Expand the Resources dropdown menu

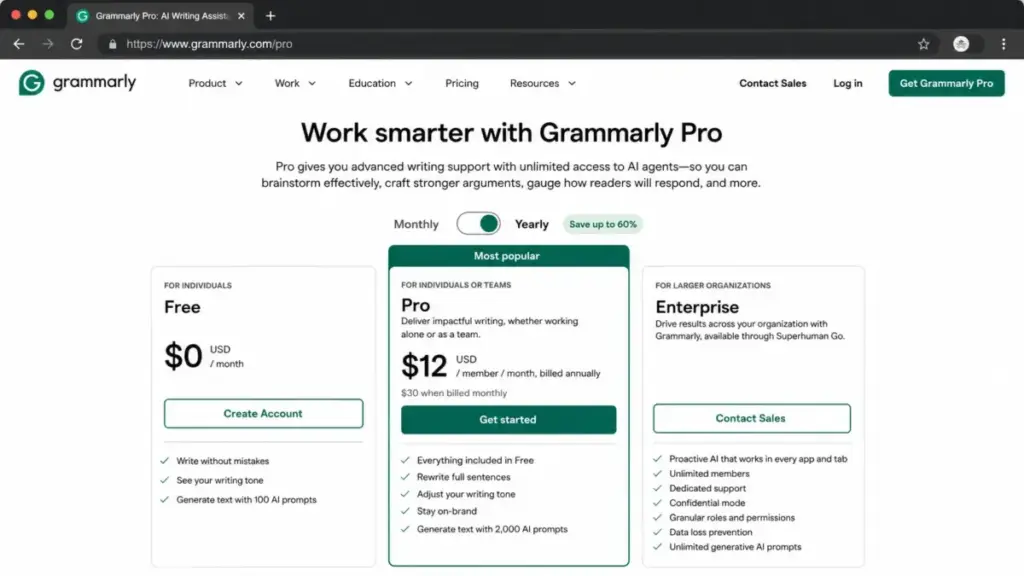[x=543, y=83]
